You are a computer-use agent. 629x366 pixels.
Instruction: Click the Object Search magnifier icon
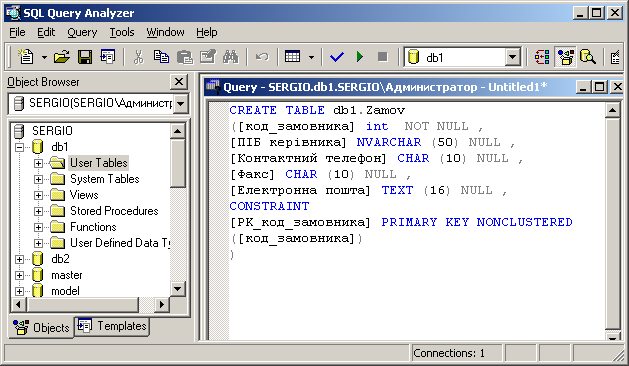click(588, 57)
